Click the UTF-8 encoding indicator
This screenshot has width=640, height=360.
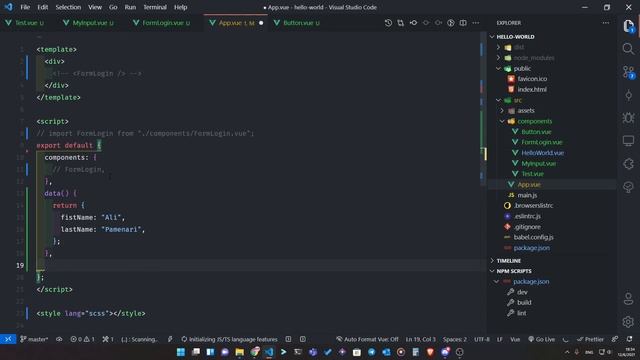[x=482, y=339]
